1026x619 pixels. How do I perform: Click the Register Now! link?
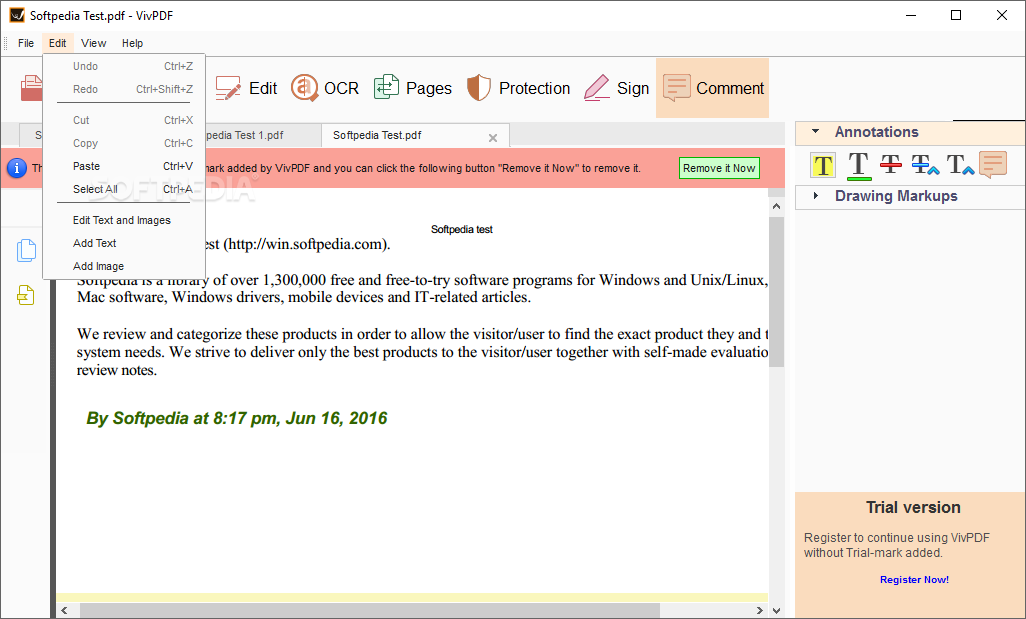coord(914,580)
